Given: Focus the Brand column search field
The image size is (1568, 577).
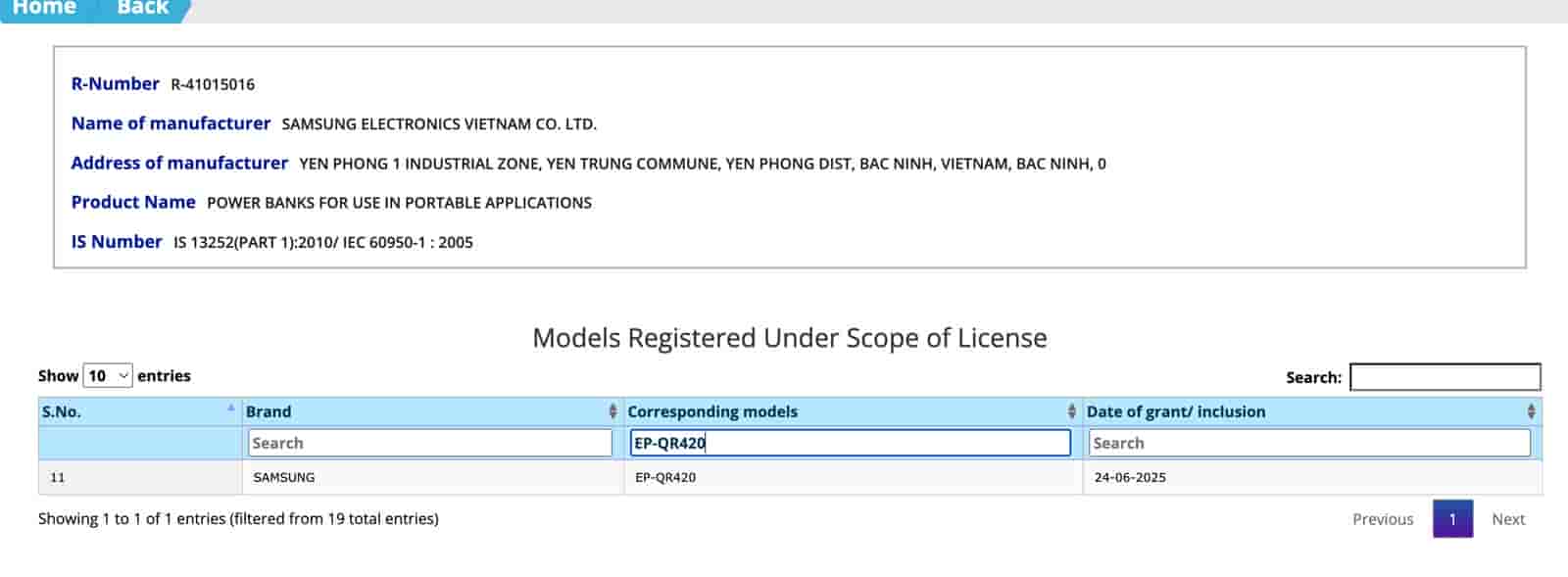Looking at the screenshot, I should 429,443.
